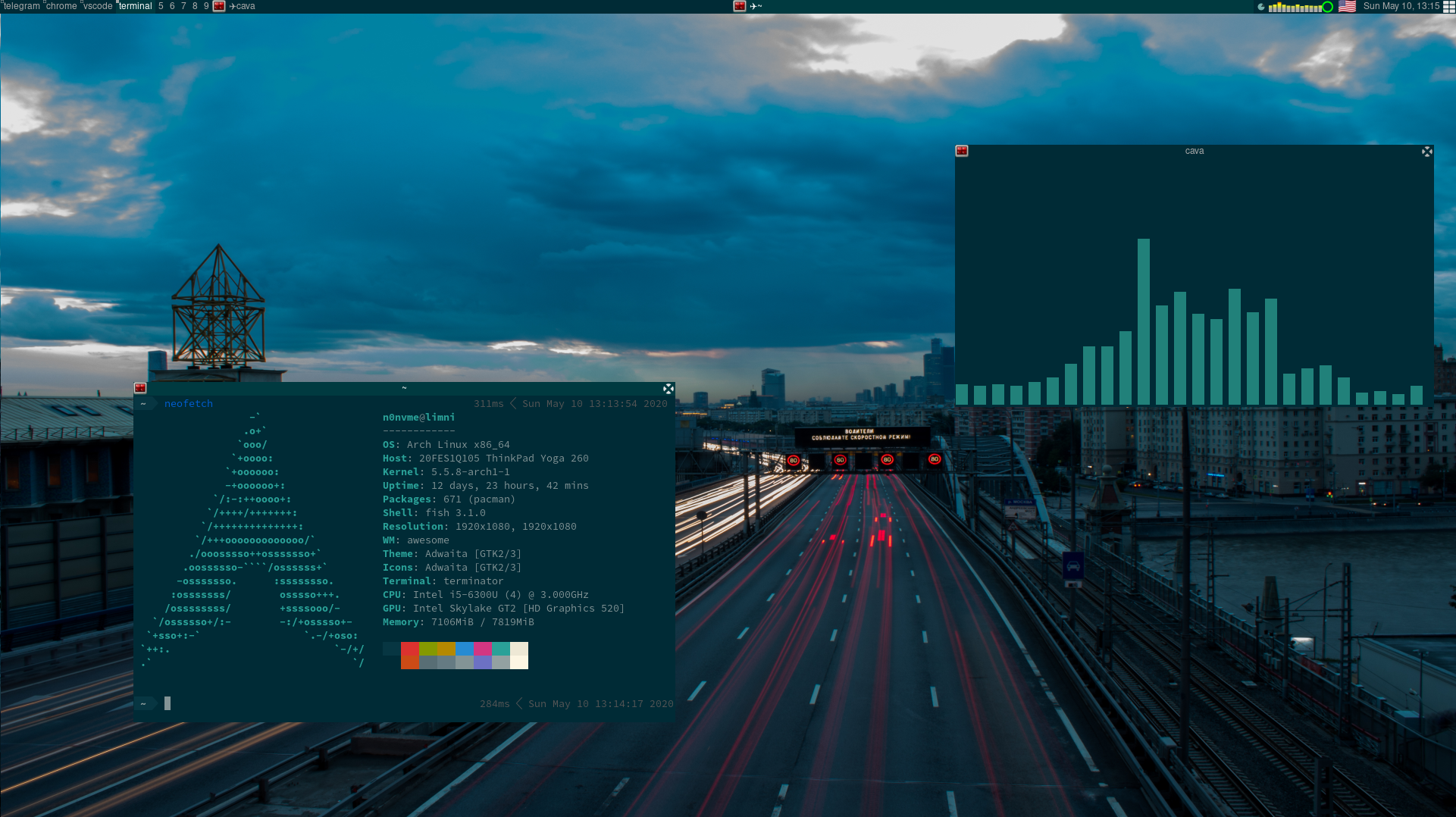This screenshot has height=817, width=1456.
Task: Click the Uptime: 12 days line
Action: pos(485,486)
